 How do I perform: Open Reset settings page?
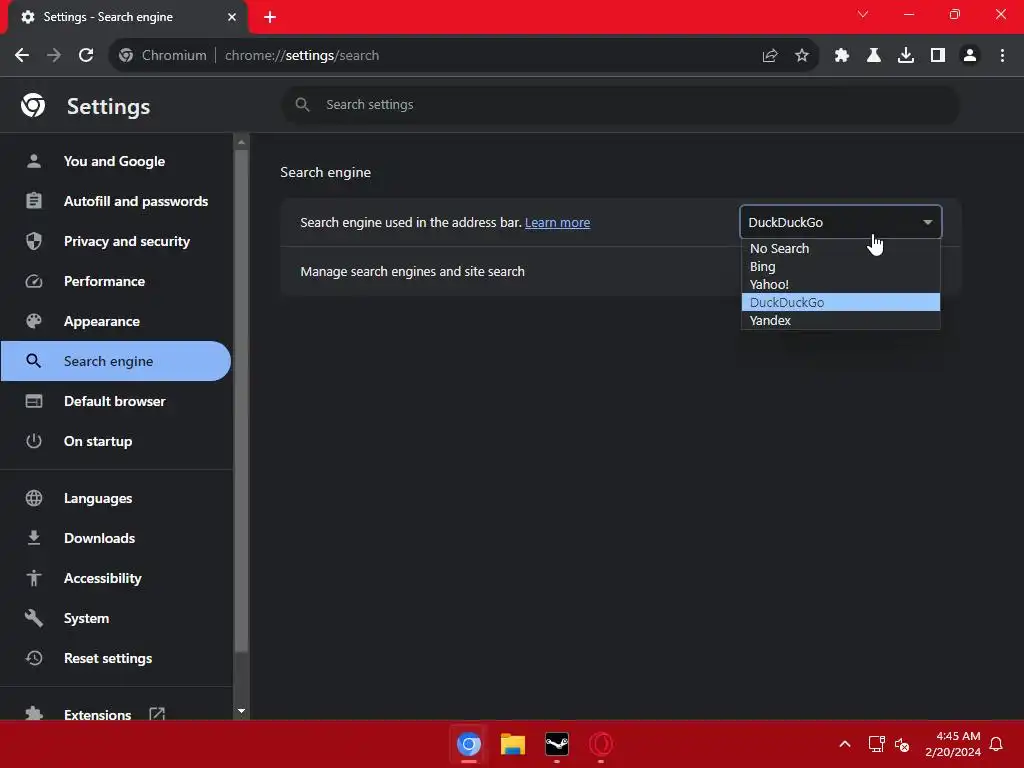(x=116, y=658)
